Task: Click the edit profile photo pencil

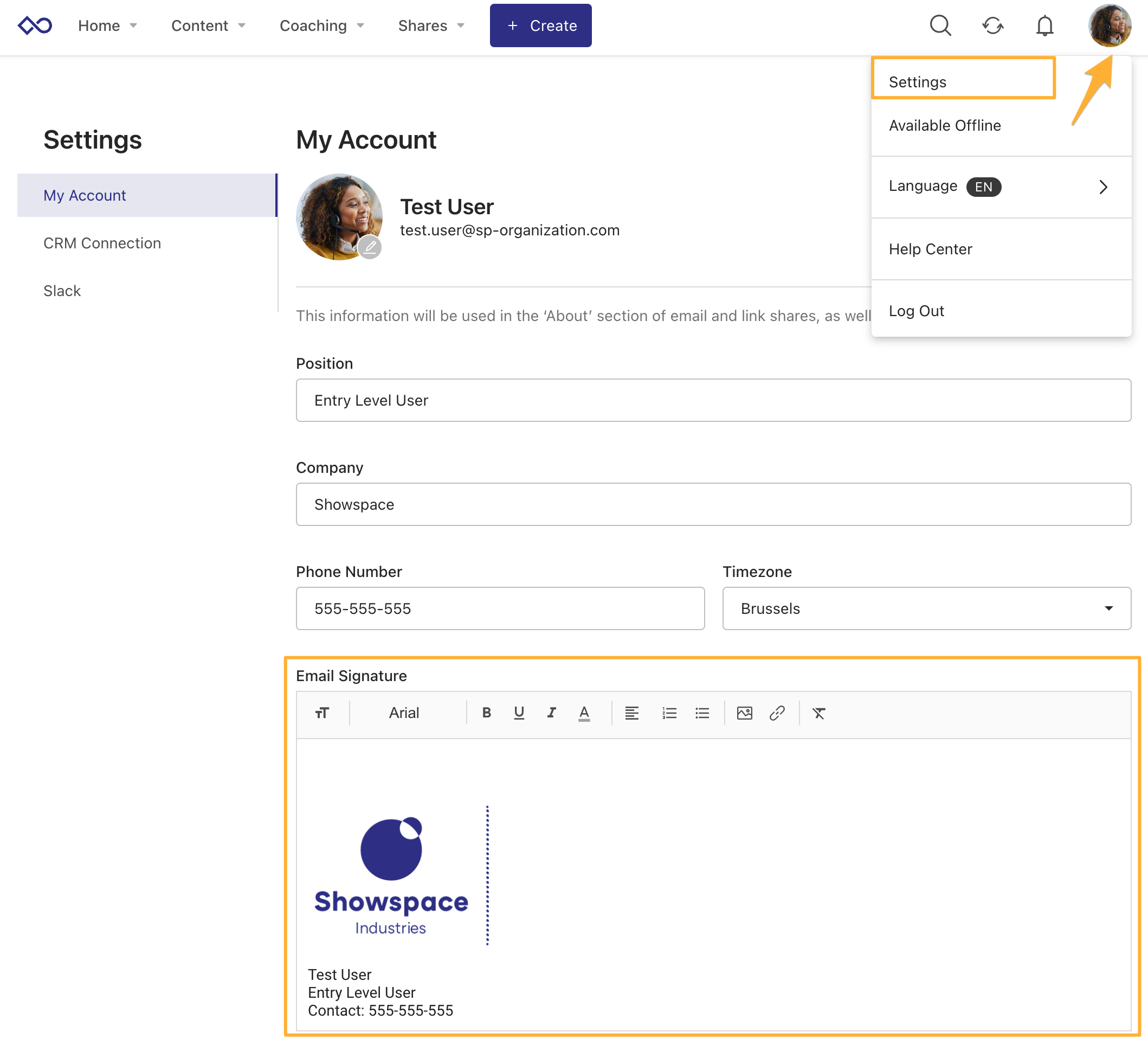Action: pos(370,247)
